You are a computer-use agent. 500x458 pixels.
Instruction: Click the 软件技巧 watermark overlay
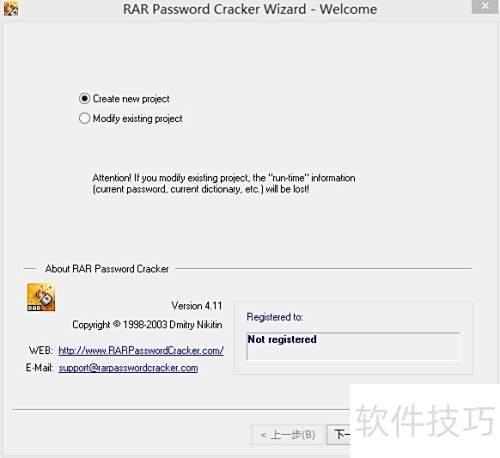tap(425, 421)
